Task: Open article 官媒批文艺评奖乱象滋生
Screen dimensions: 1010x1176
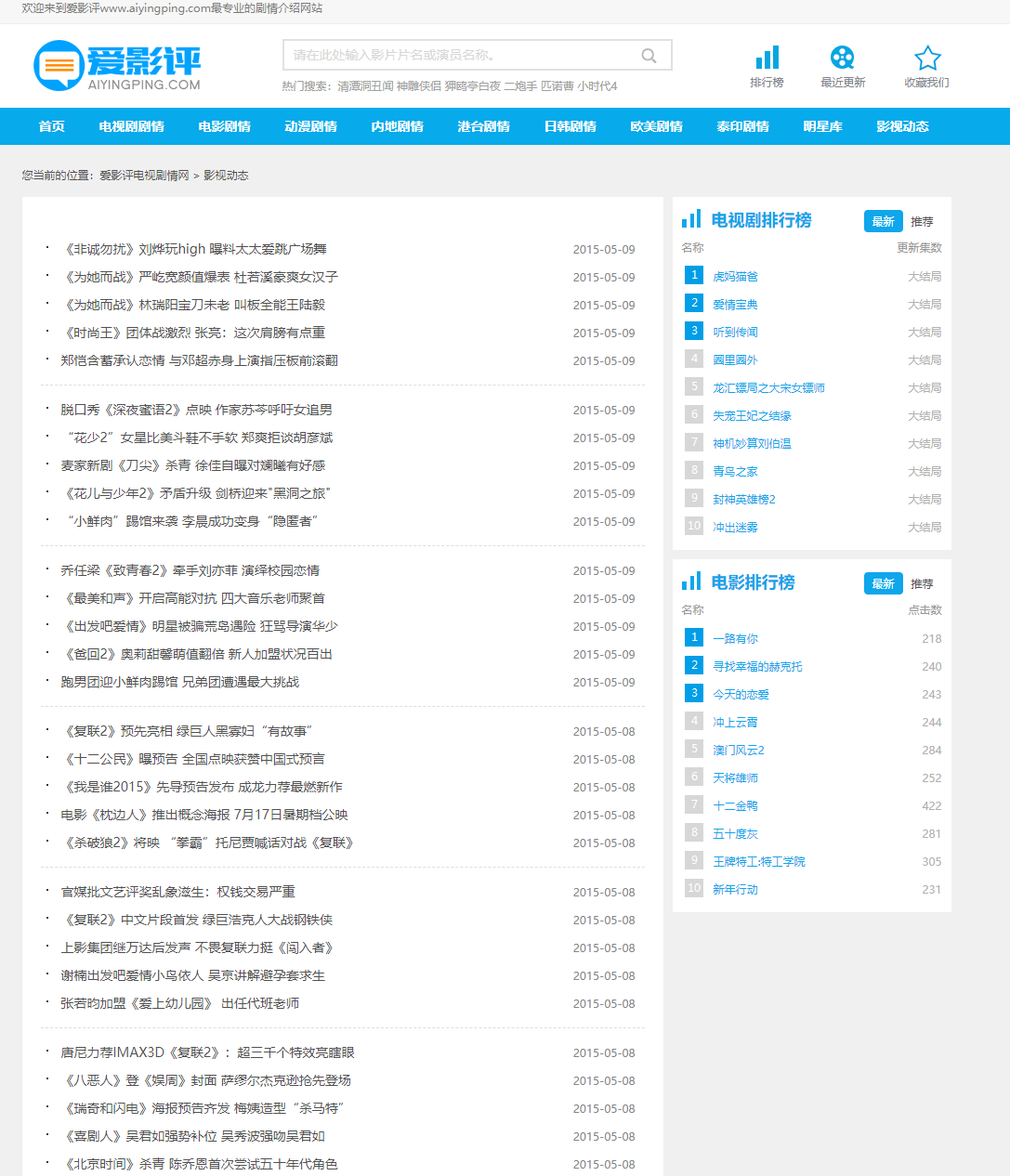Action: point(177,892)
